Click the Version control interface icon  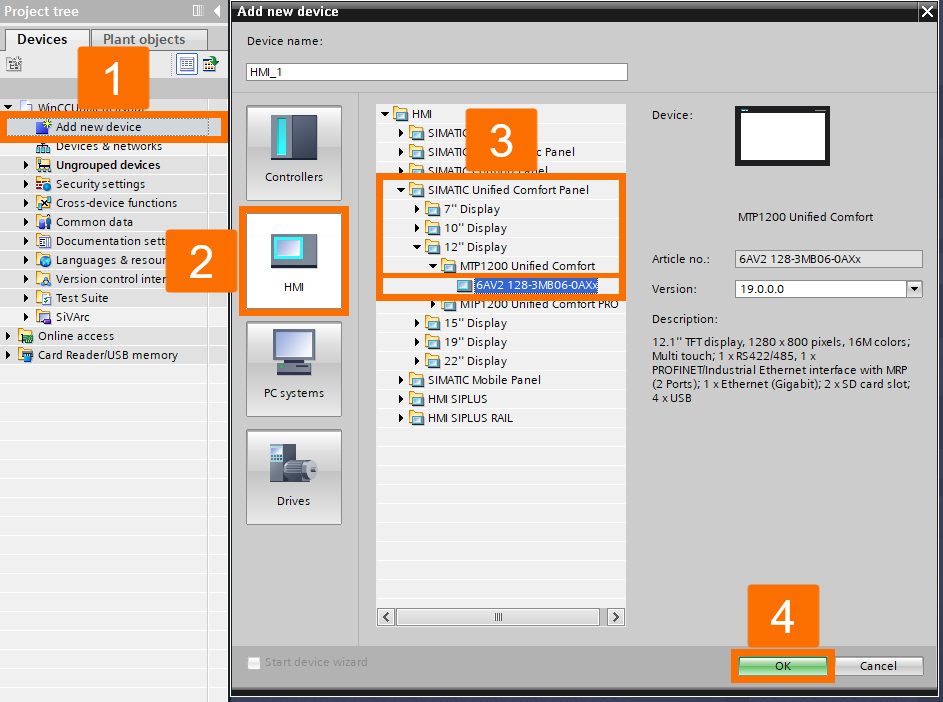click(43, 279)
